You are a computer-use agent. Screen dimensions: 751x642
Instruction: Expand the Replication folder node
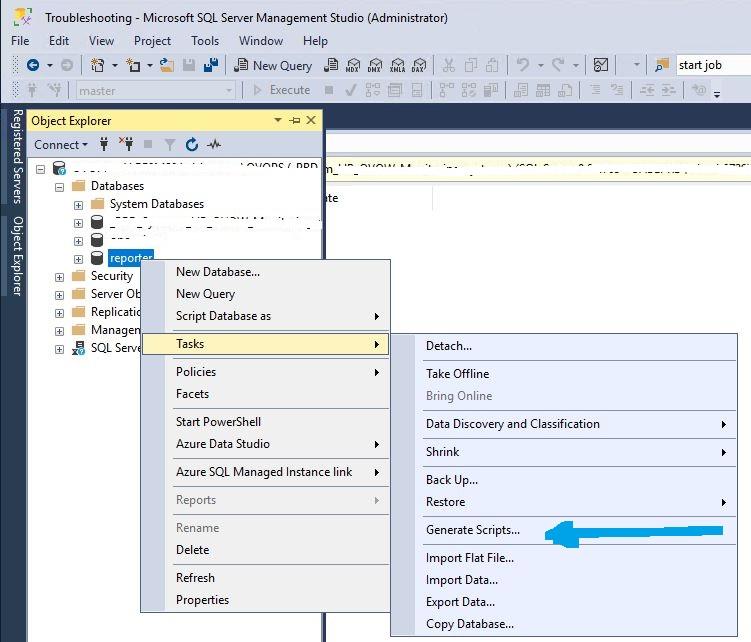[59, 313]
